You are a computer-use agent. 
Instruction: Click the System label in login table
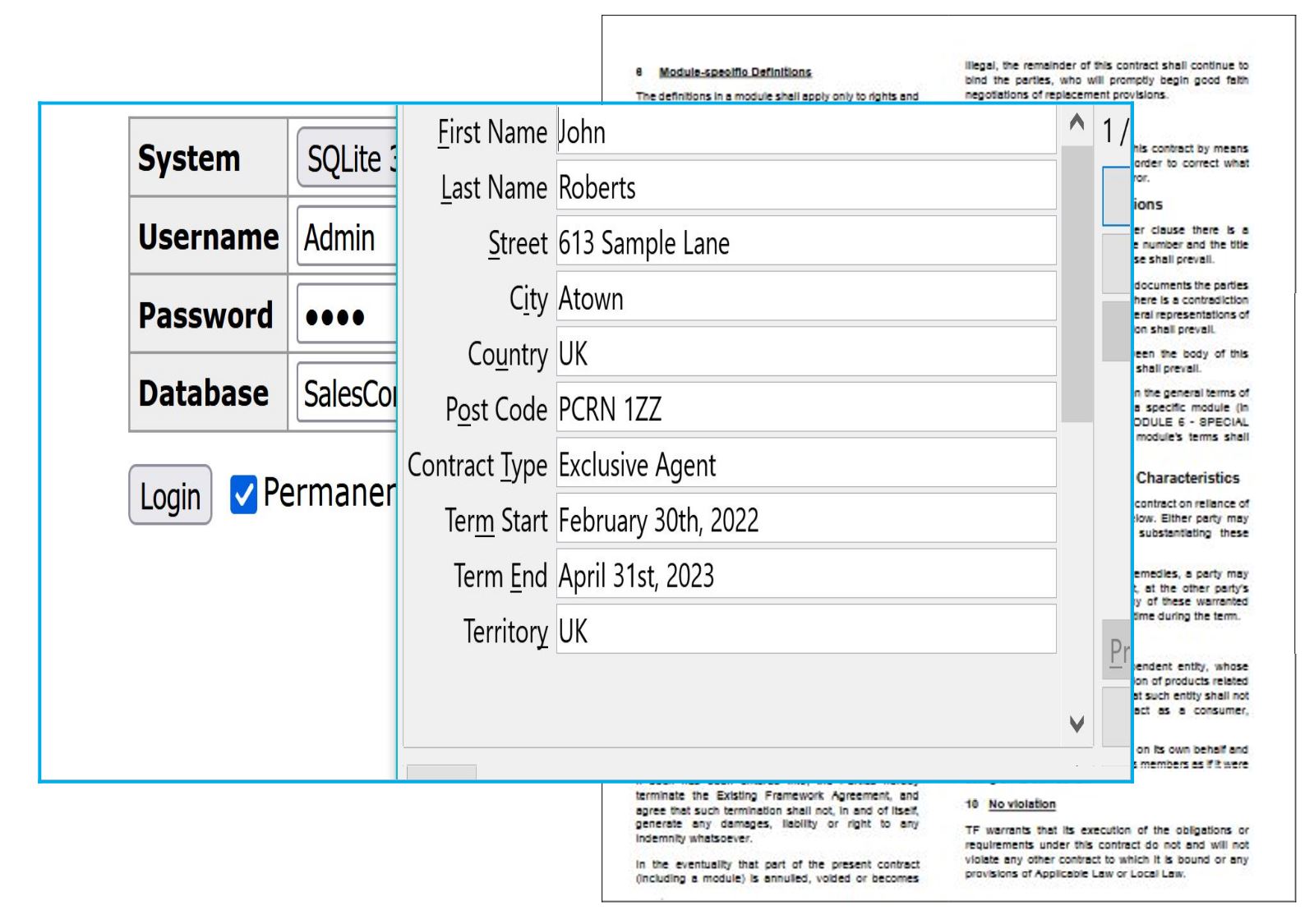click(x=189, y=158)
